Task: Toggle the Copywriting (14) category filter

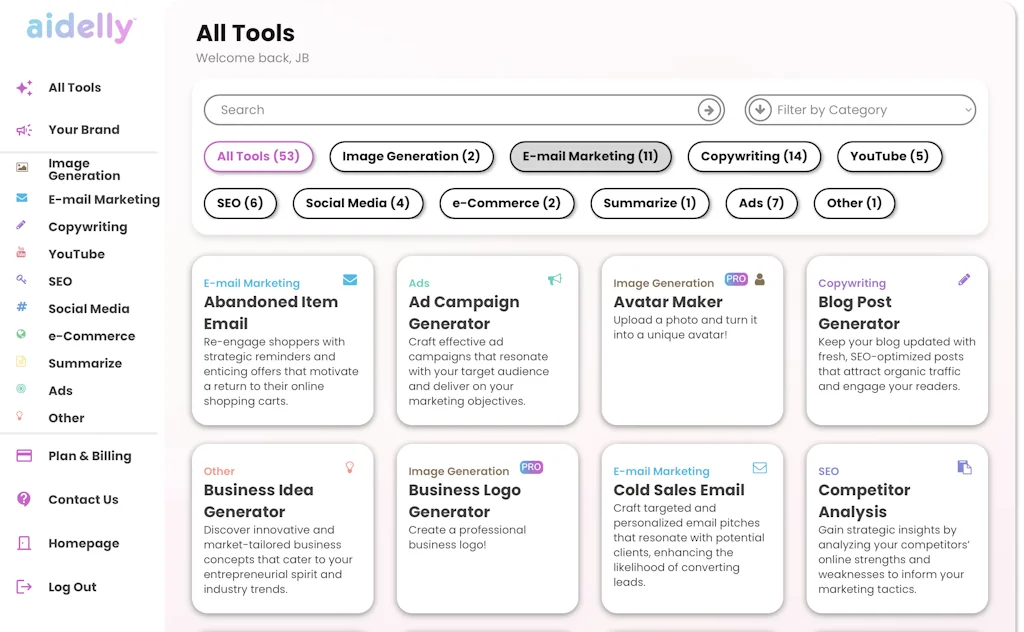Action: tap(754, 157)
